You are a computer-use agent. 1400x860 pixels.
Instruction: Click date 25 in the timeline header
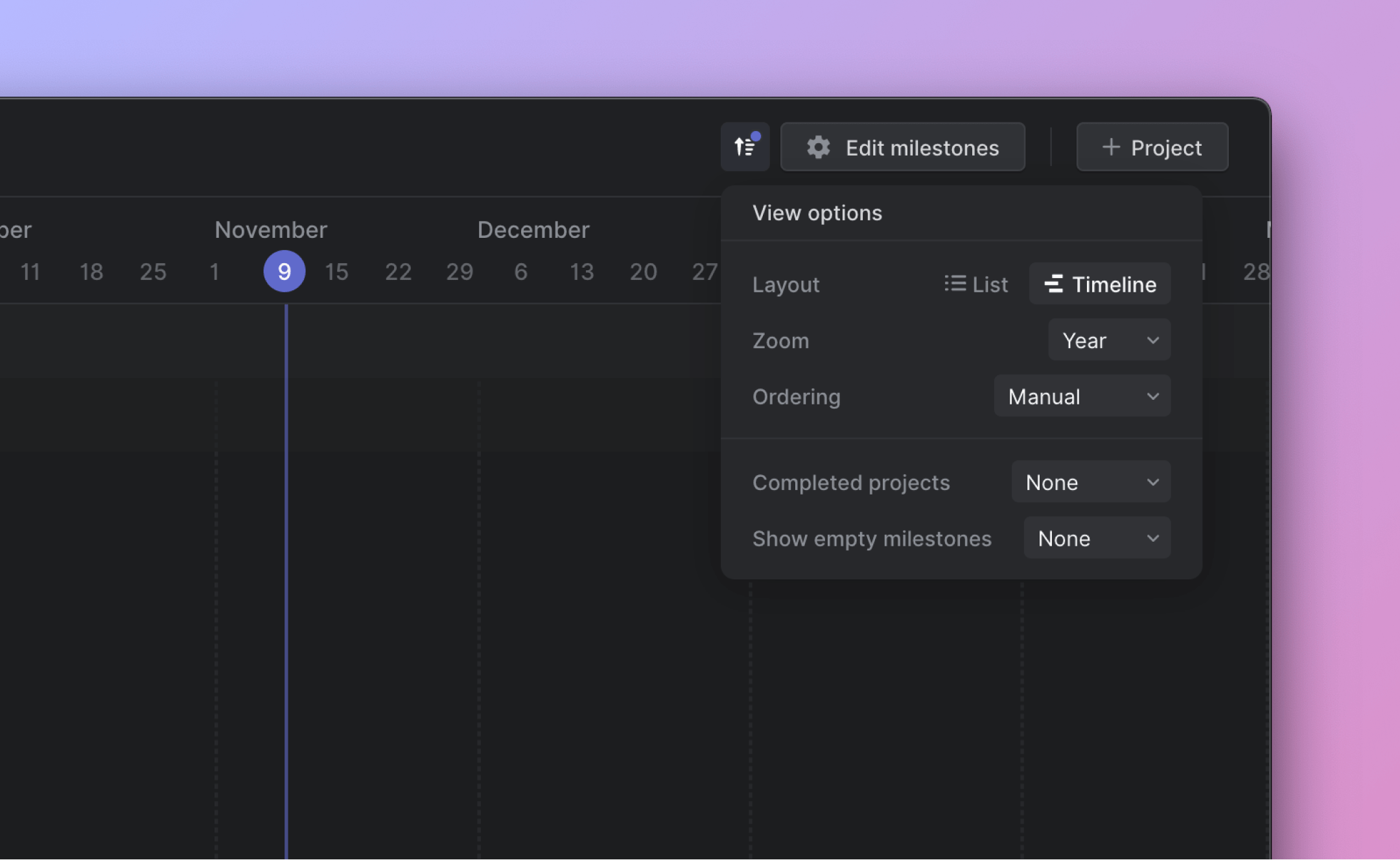coord(153,272)
